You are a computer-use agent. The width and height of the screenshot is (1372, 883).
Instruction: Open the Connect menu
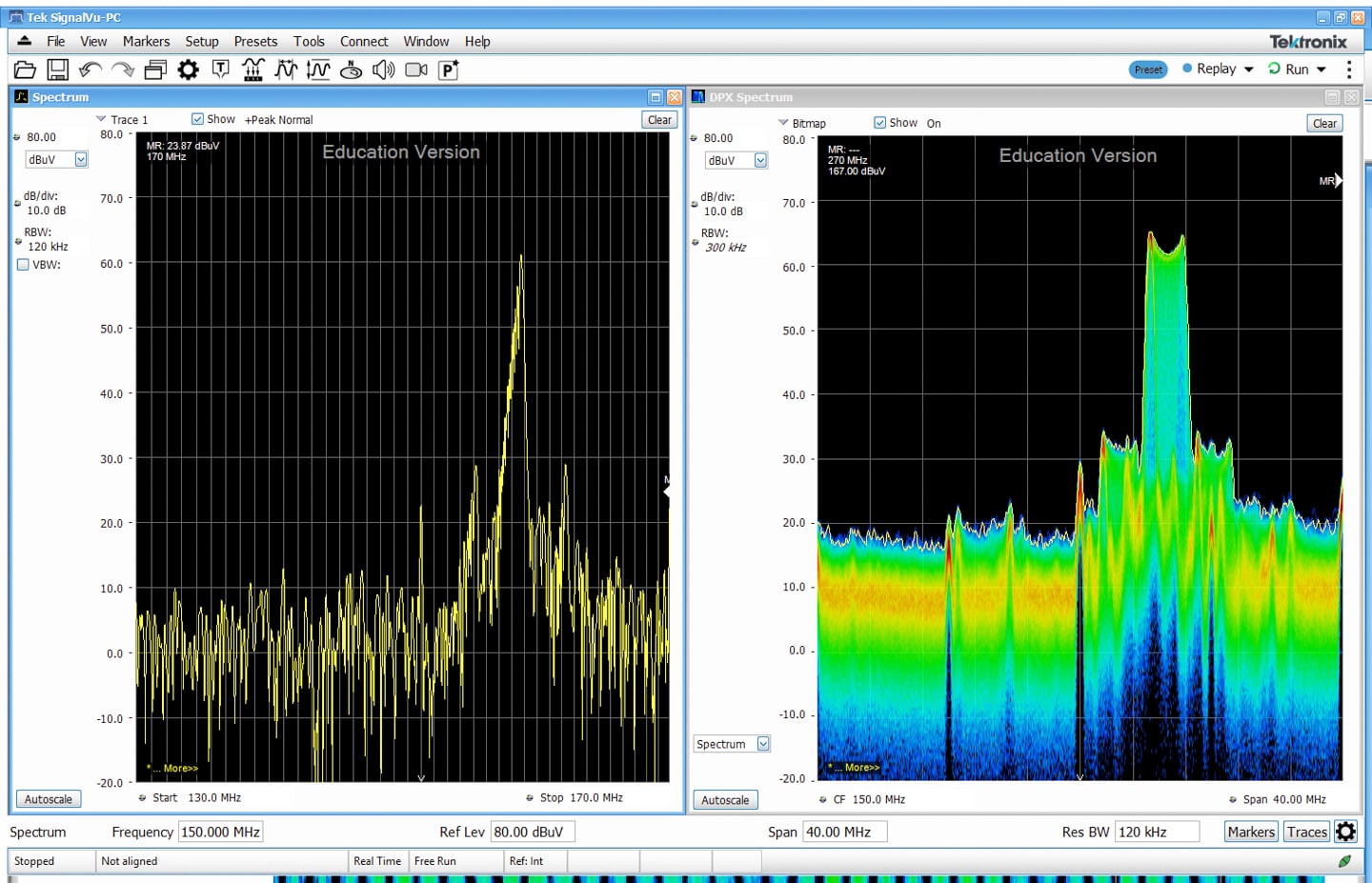364,41
